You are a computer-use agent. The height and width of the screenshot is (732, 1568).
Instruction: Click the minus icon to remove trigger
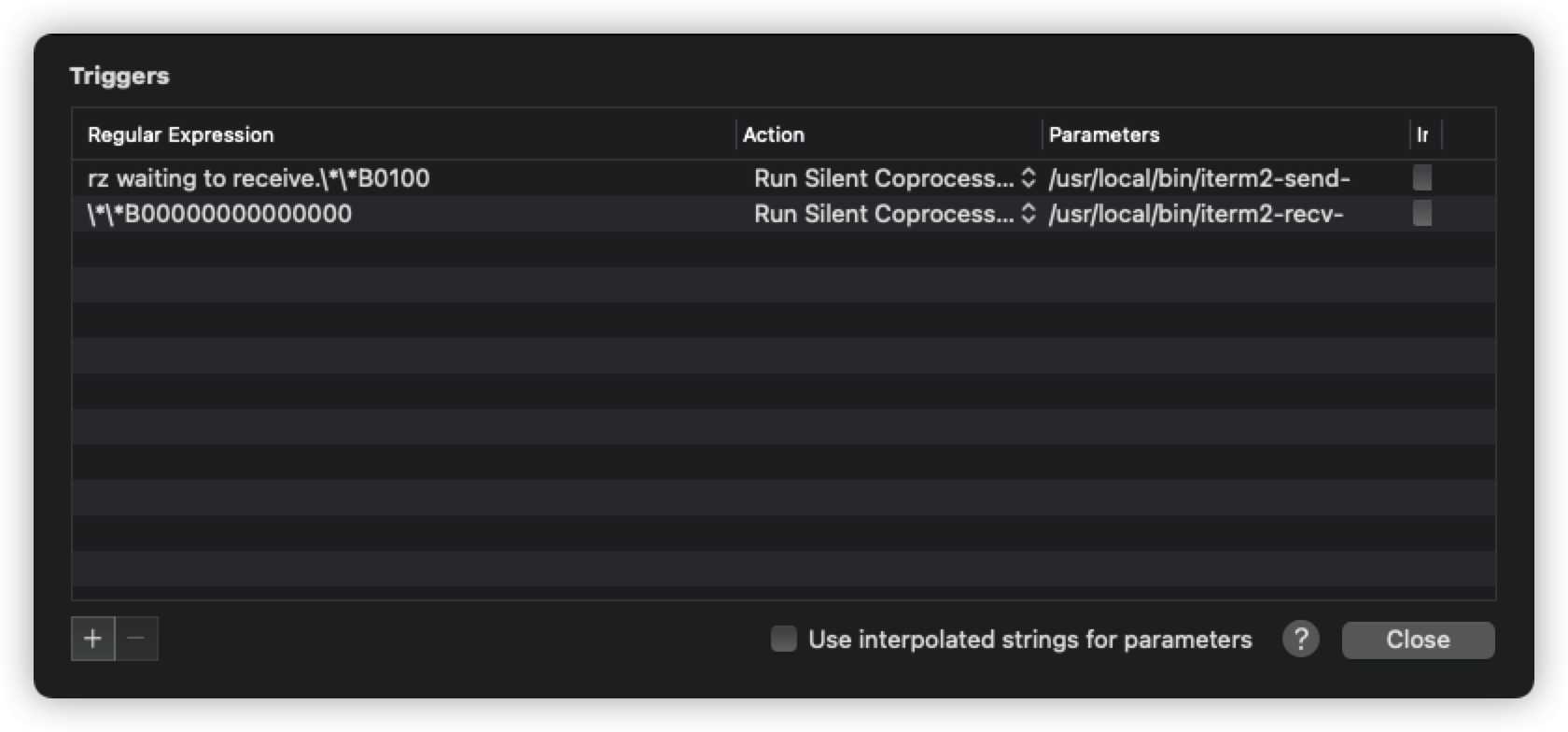(x=136, y=639)
